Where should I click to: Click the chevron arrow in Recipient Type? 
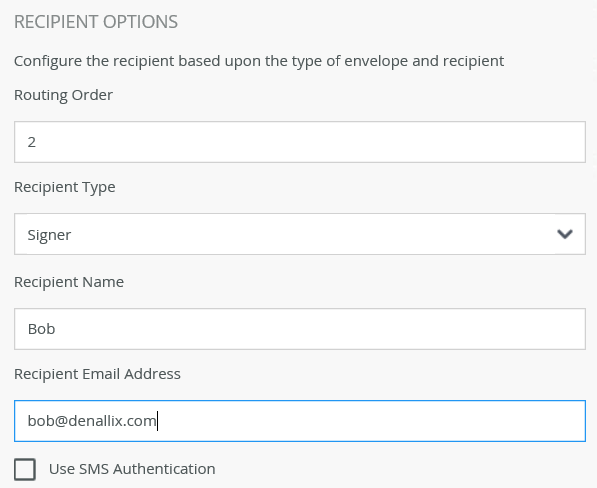click(x=565, y=234)
